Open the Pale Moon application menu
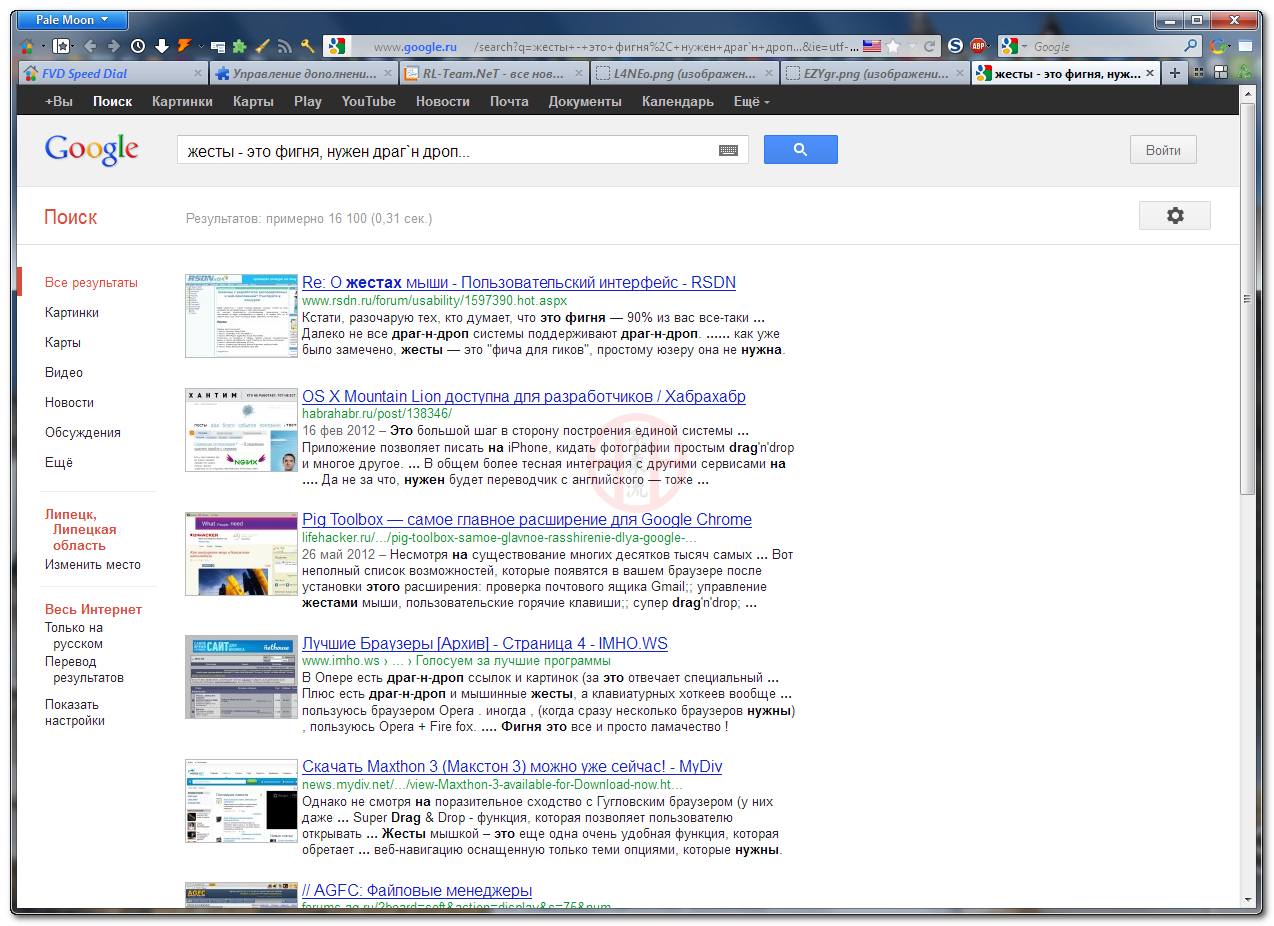This screenshot has height=926, width=1274. pyautogui.click(x=72, y=20)
